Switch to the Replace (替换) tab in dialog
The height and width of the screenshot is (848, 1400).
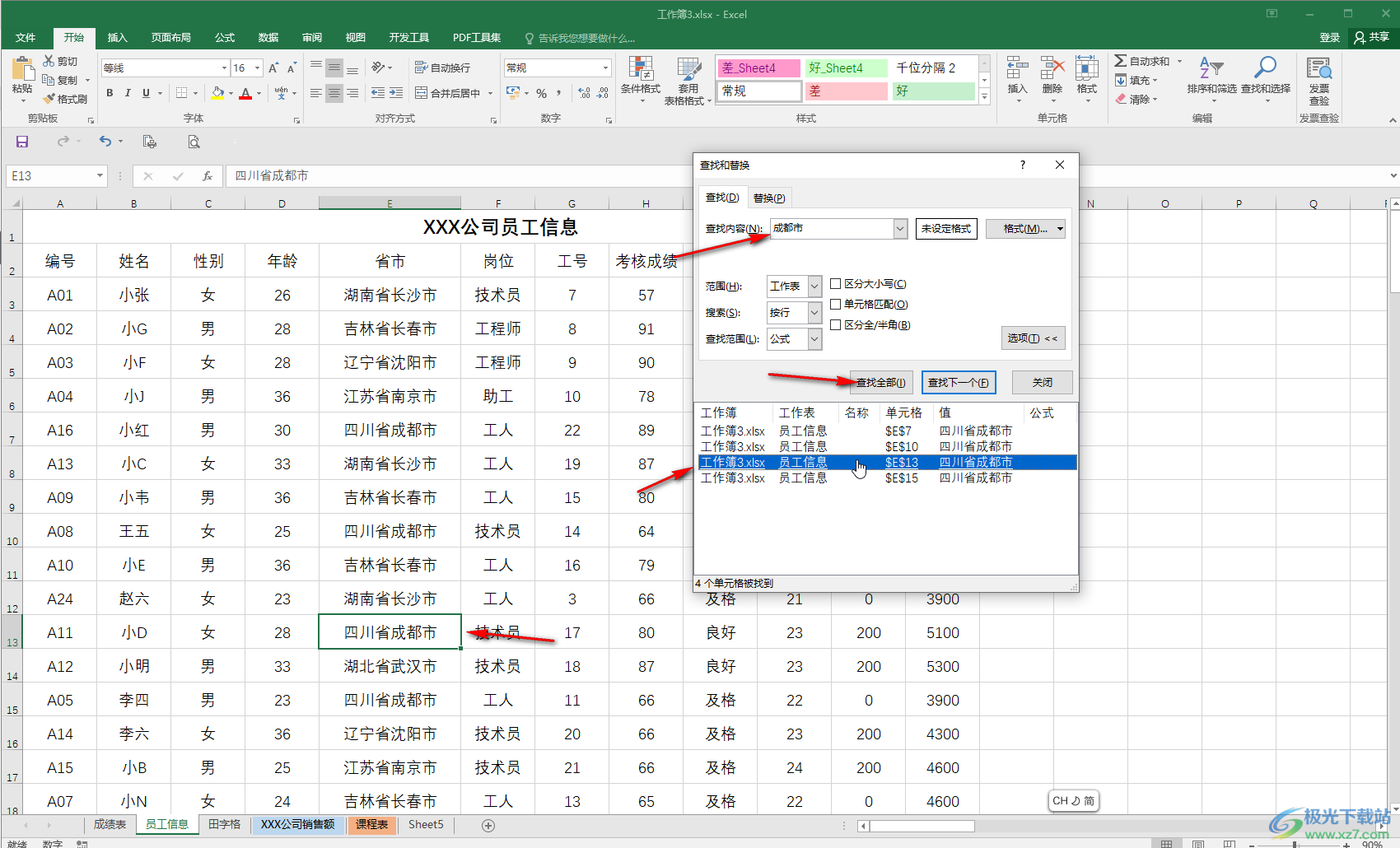tap(769, 198)
